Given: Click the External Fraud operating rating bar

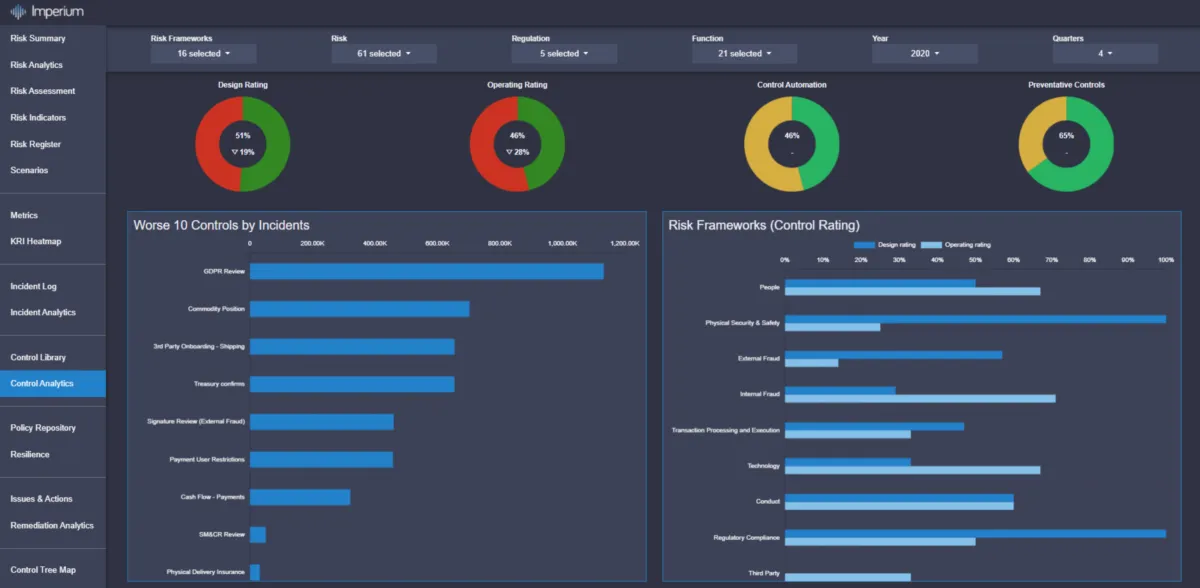Looking at the screenshot, I should click(812, 362).
